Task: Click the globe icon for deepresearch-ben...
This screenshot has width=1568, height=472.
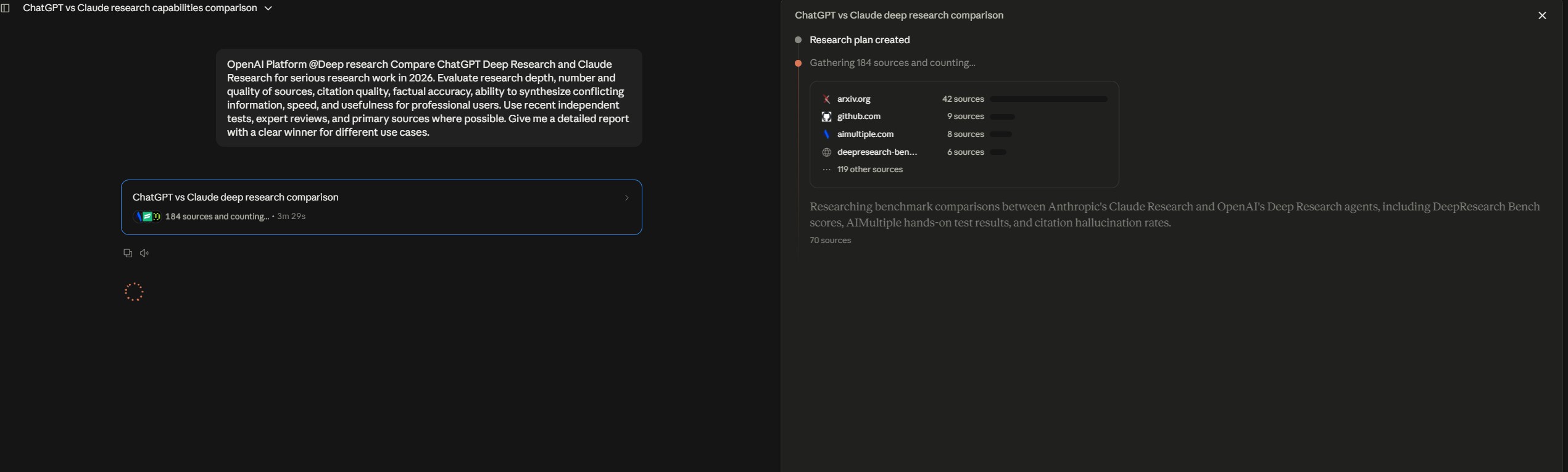Action: click(826, 152)
